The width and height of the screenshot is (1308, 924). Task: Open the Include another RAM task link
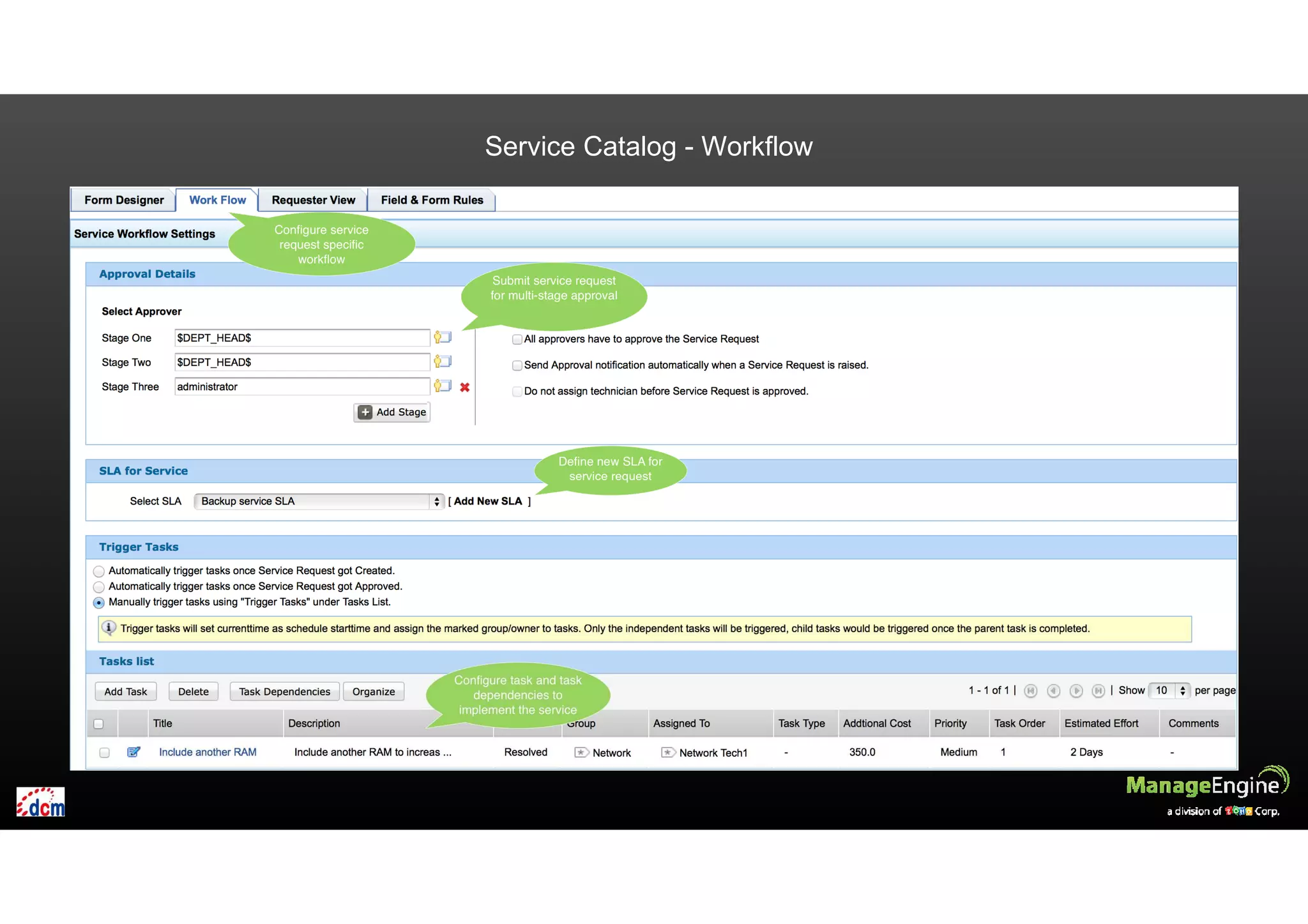pyautogui.click(x=208, y=752)
